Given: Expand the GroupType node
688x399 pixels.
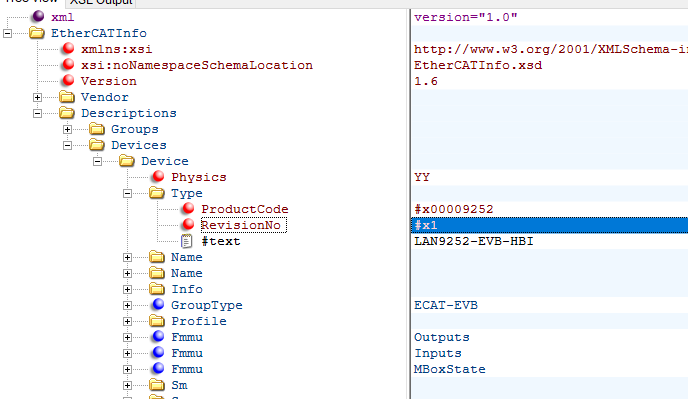Looking at the screenshot, I should click(127, 306).
